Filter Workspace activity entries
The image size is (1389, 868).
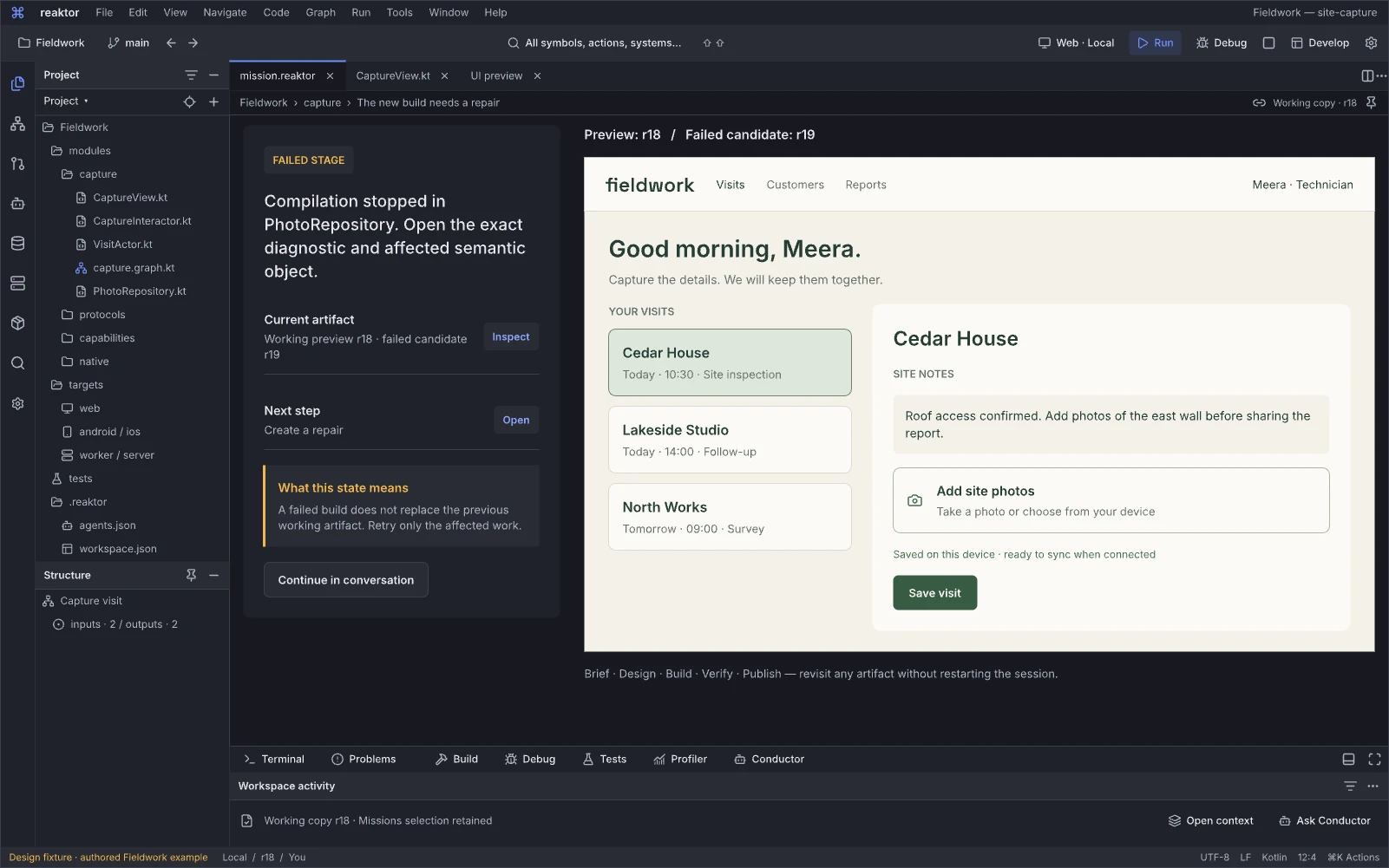click(x=1350, y=786)
